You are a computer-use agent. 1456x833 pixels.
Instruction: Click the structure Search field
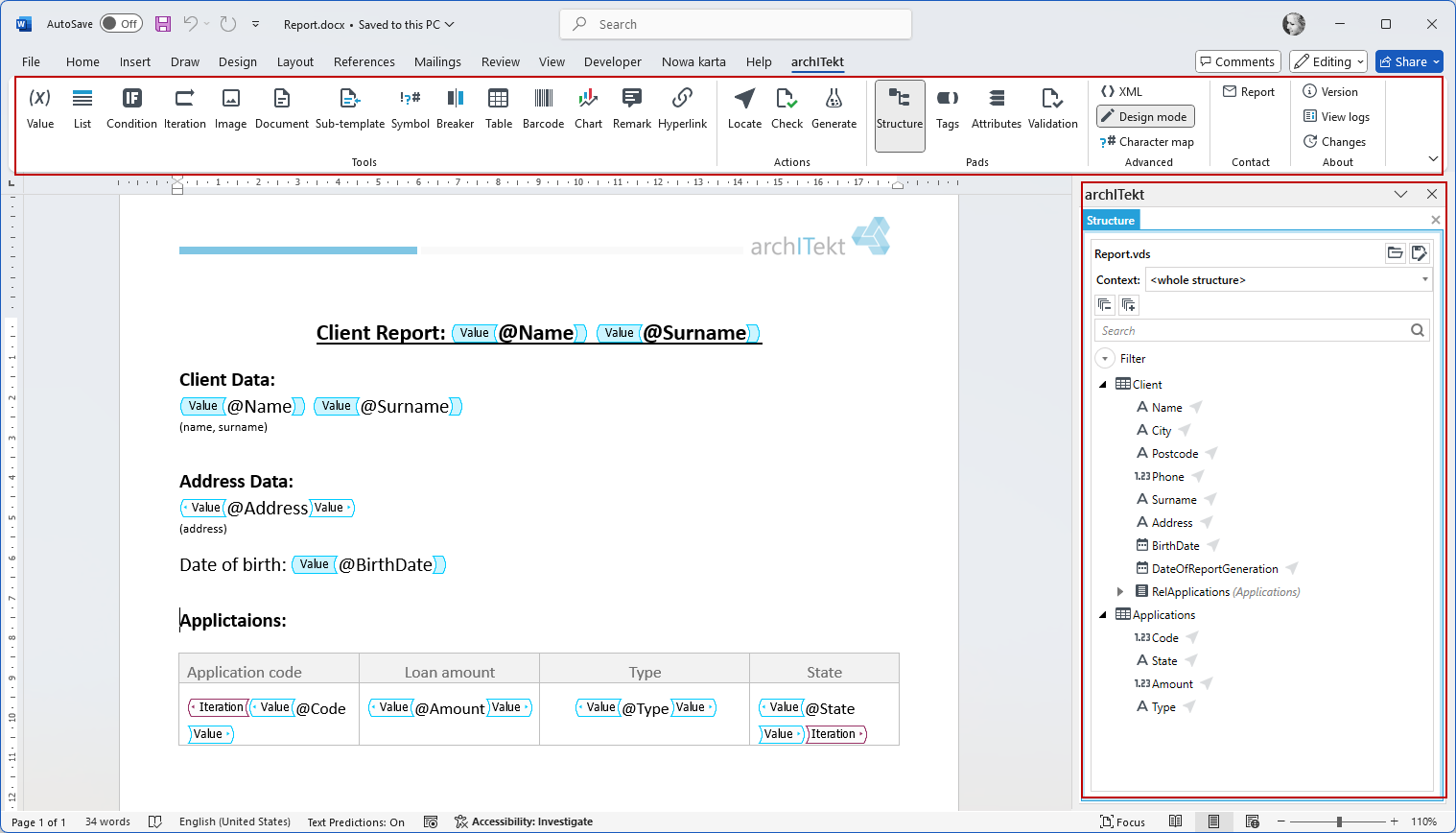1261,330
